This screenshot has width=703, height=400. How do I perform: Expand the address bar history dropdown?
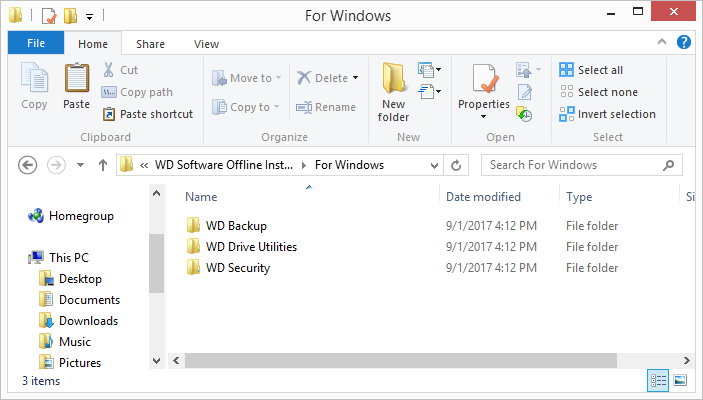point(434,165)
